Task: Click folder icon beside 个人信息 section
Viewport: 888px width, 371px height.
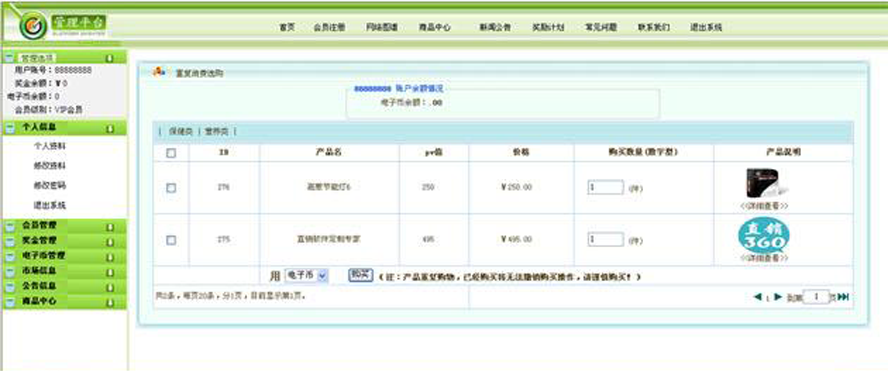Action: pos(10,129)
